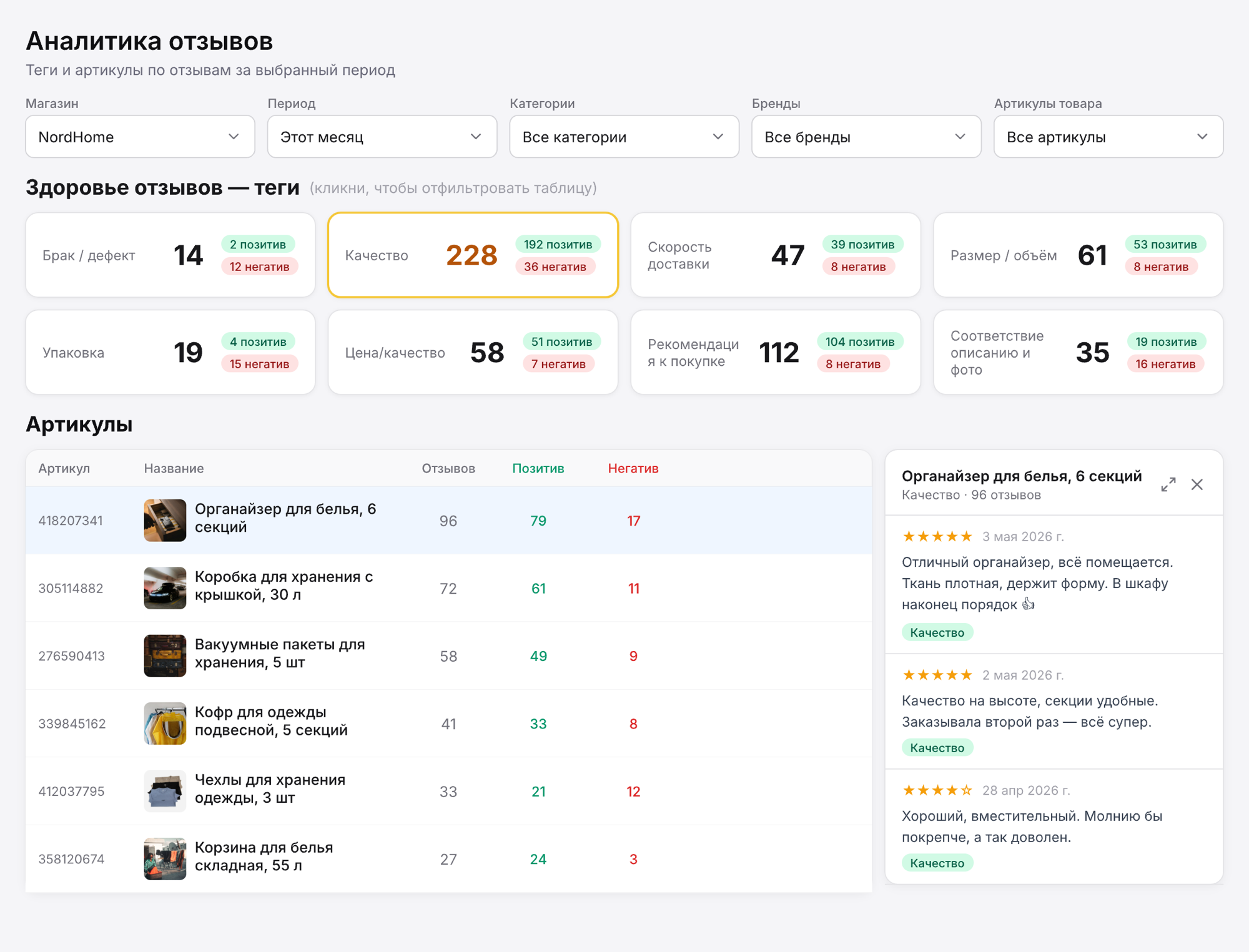Viewport: 1249px width, 952px height.
Task: Open thumbnail of Чехлы для хранения одежды
Action: click(x=165, y=791)
